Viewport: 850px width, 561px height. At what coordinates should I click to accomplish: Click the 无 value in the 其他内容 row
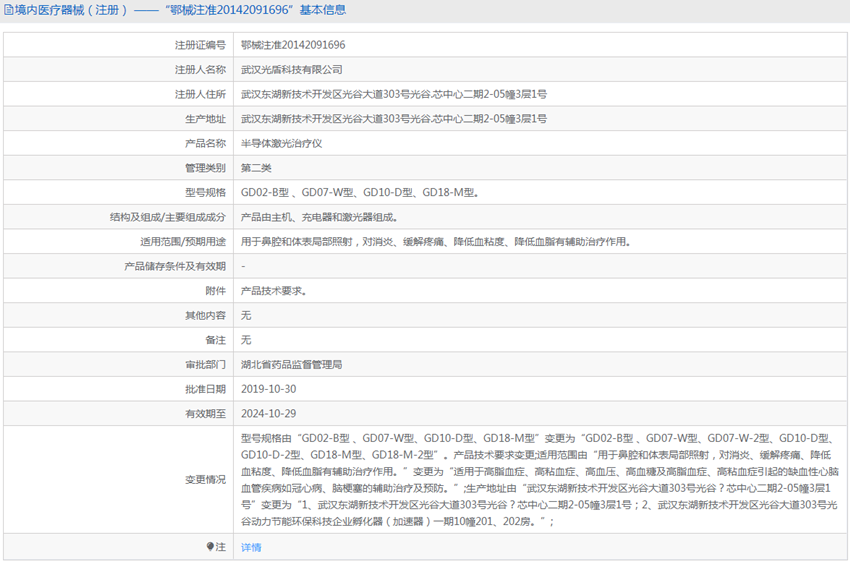point(246,315)
